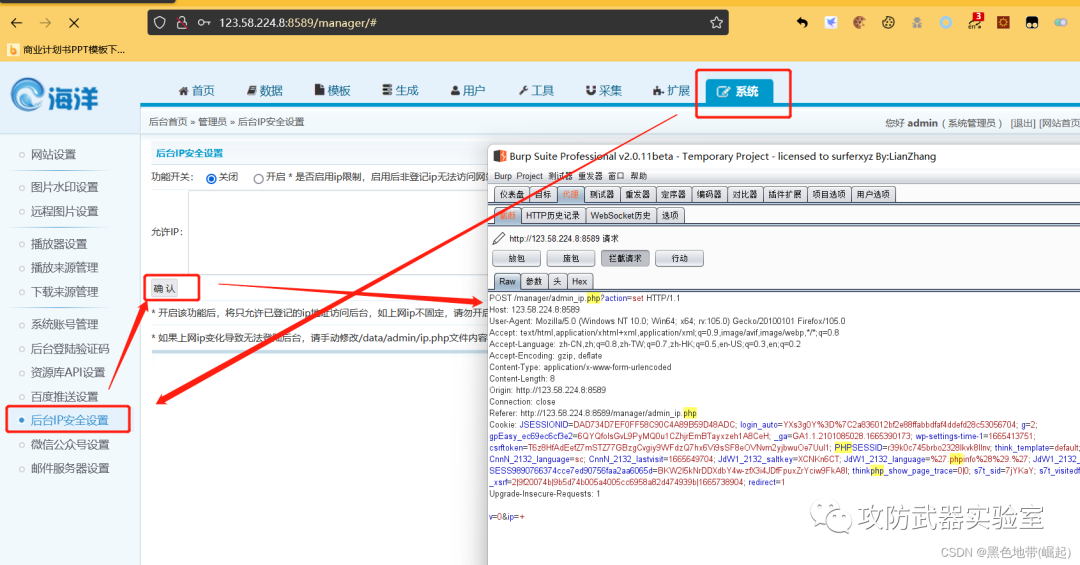This screenshot has width=1080, height=565.
Task: Open 下载来源管理 in the sidebar
Action: (x=65, y=291)
